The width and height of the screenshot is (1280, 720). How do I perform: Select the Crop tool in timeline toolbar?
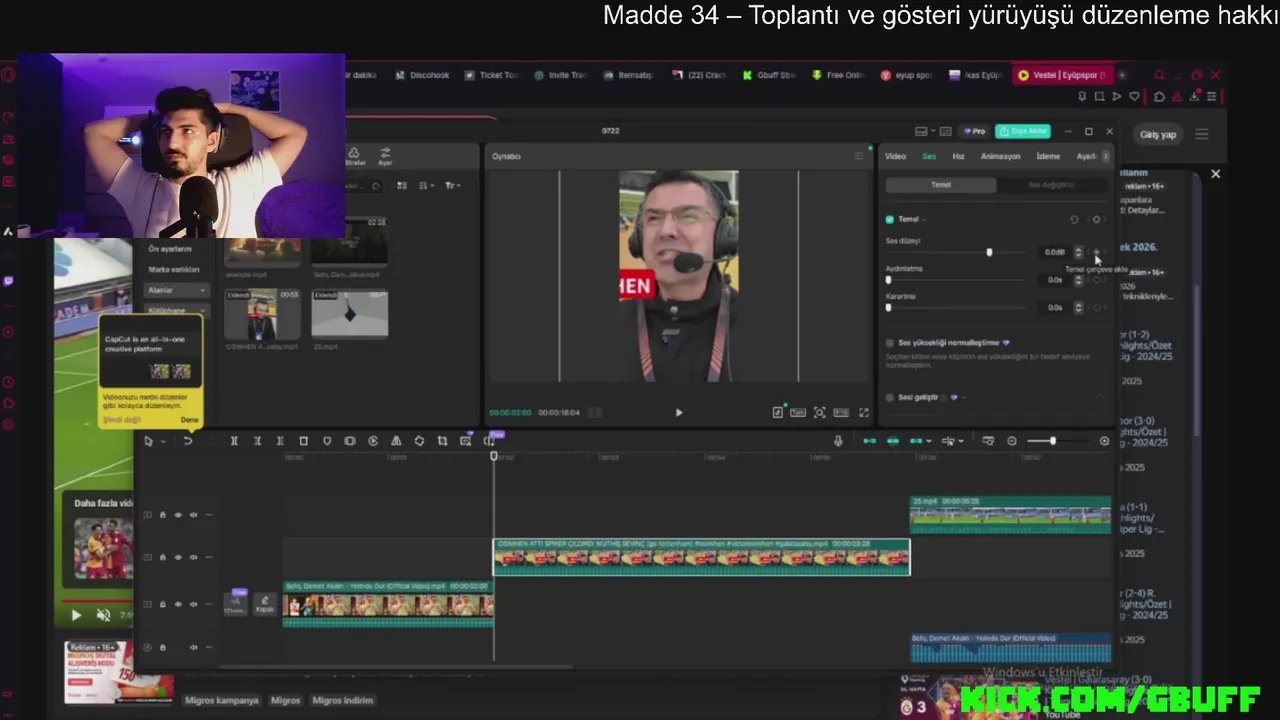[442, 441]
